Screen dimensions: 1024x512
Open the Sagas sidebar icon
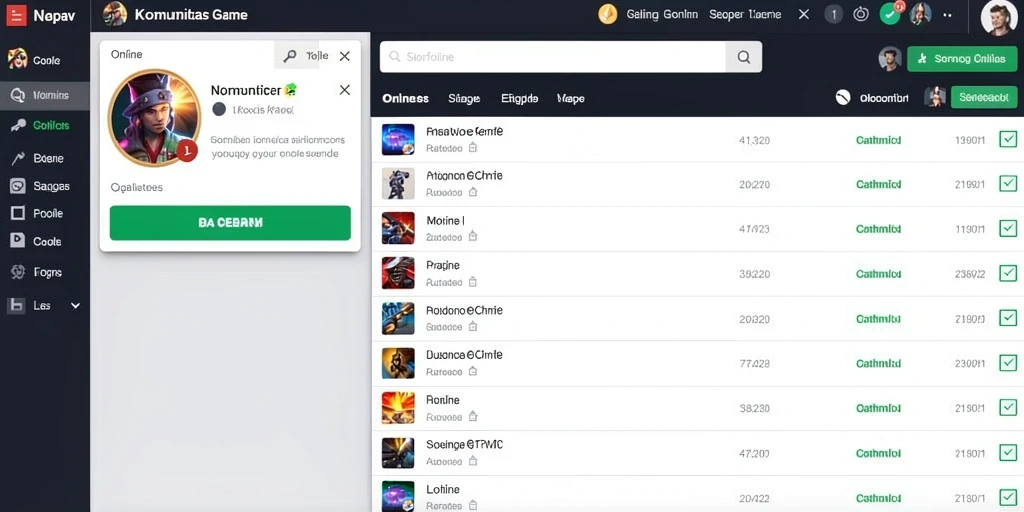coord(18,186)
